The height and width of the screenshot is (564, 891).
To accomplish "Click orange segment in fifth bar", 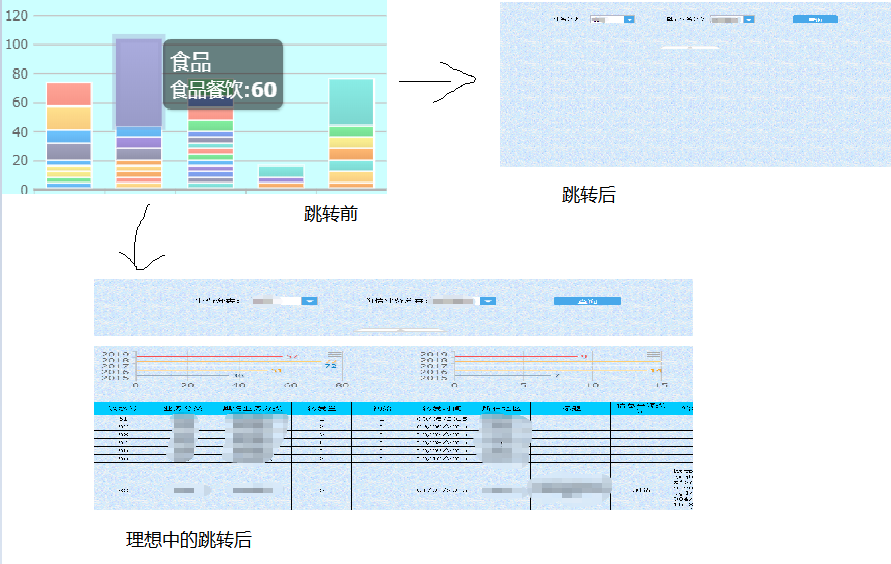I will pos(351,154).
